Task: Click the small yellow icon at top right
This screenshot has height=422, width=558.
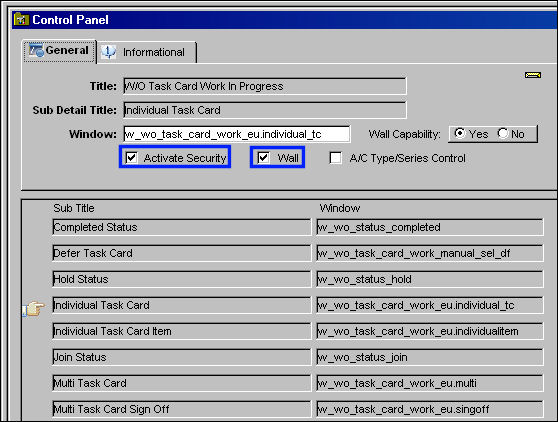Action: [533, 75]
